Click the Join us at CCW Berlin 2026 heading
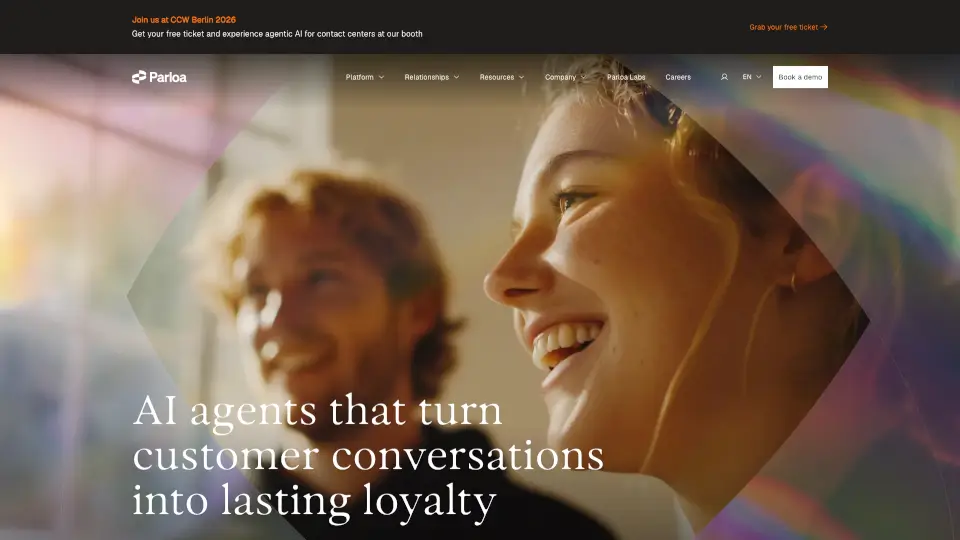 click(x=184, y=20)
